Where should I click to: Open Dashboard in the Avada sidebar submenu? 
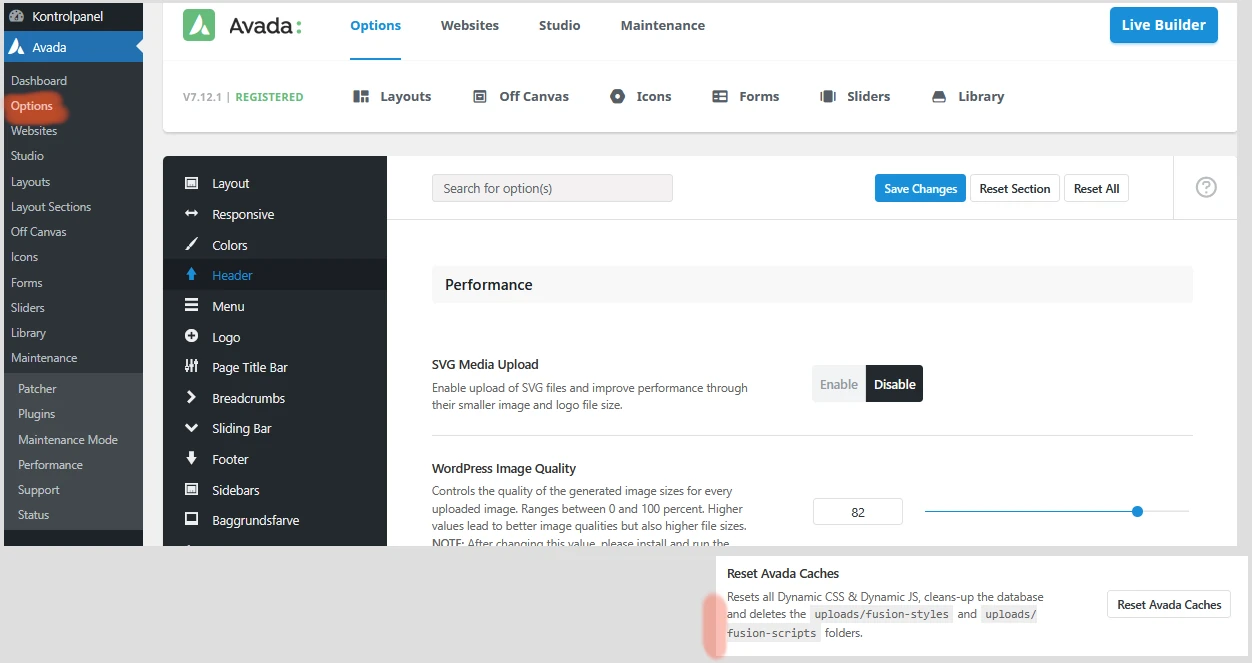click(x=39, y=80)
